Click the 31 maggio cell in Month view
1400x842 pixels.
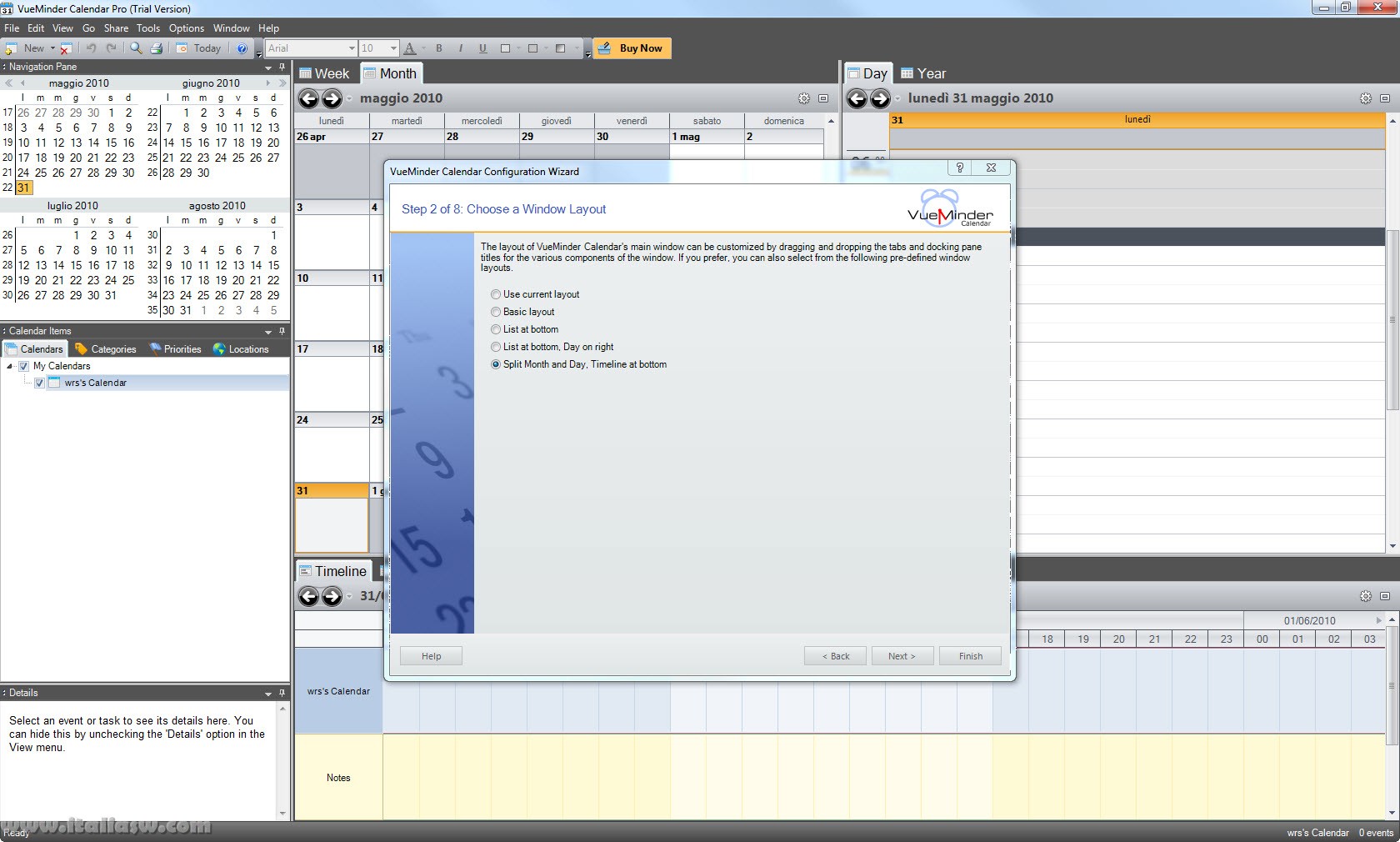coord(332,518)
